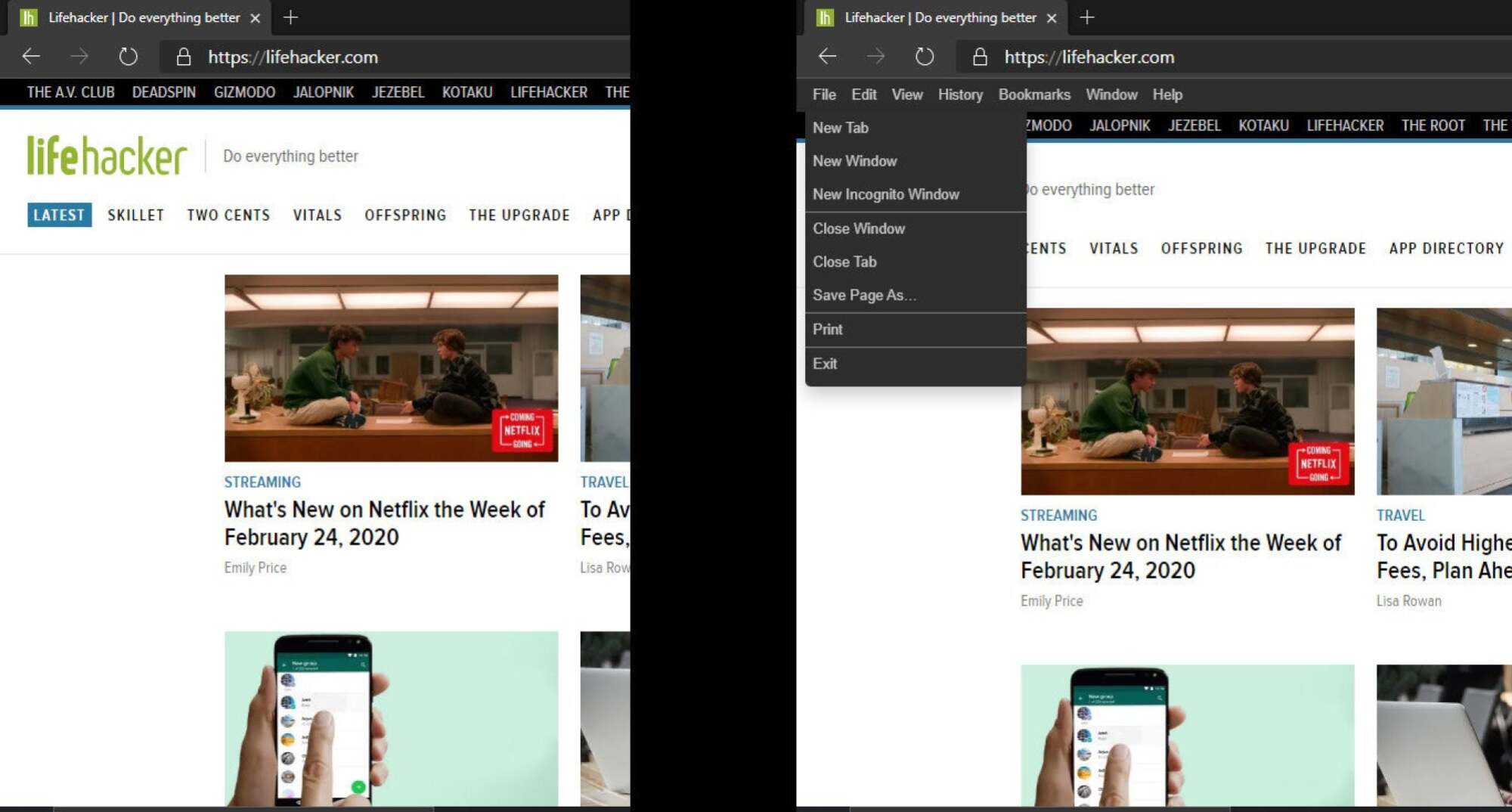The height and width of the screenshot is (812, 1512).
Task: Select OFFSPRING section in right window
Action: (1201, 248)
